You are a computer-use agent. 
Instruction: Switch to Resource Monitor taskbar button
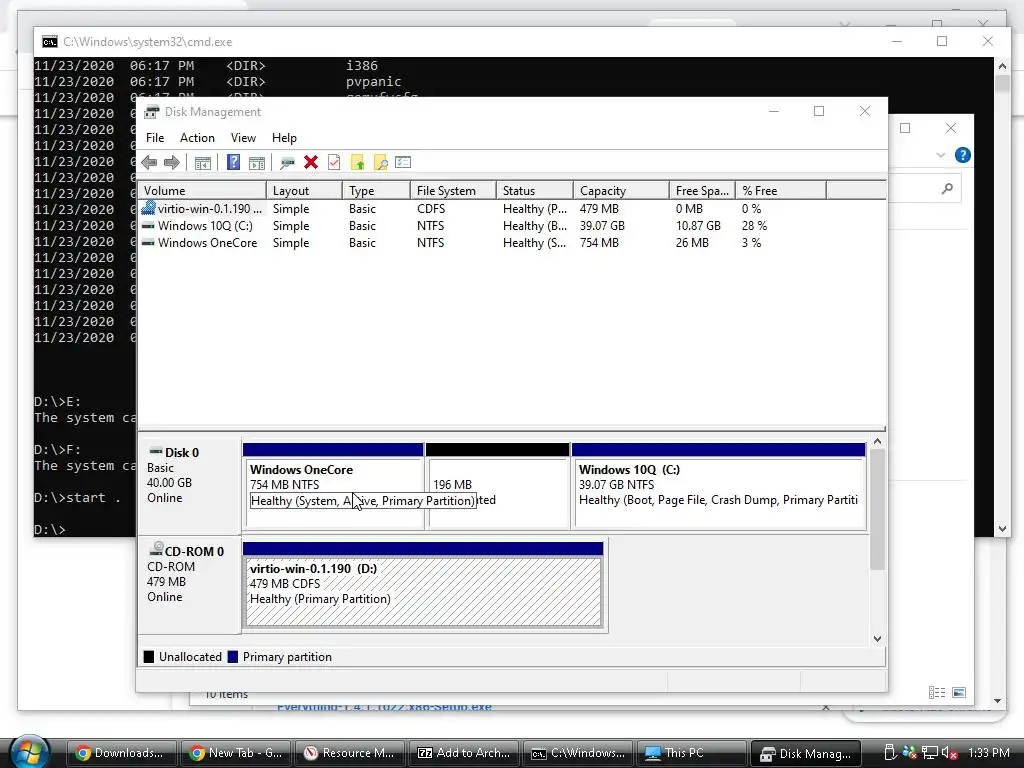(x=351, y=753)
